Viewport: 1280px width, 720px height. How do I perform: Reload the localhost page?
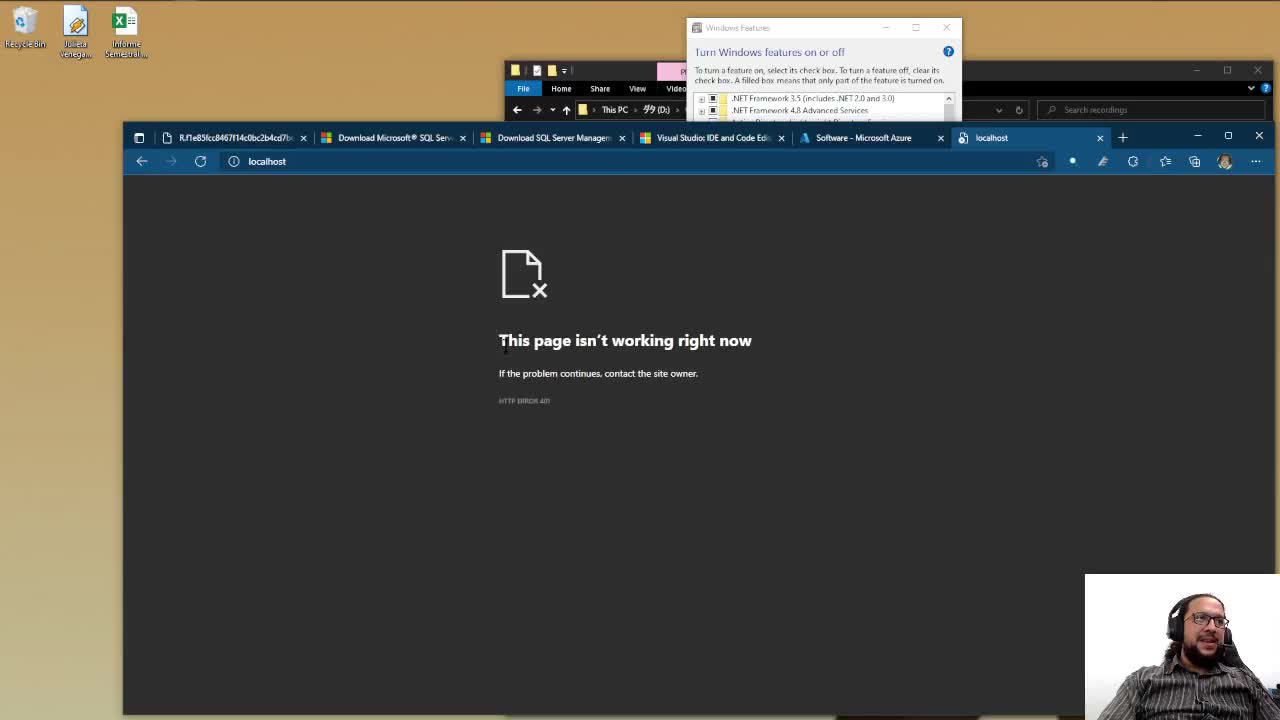tap(200, 161)
